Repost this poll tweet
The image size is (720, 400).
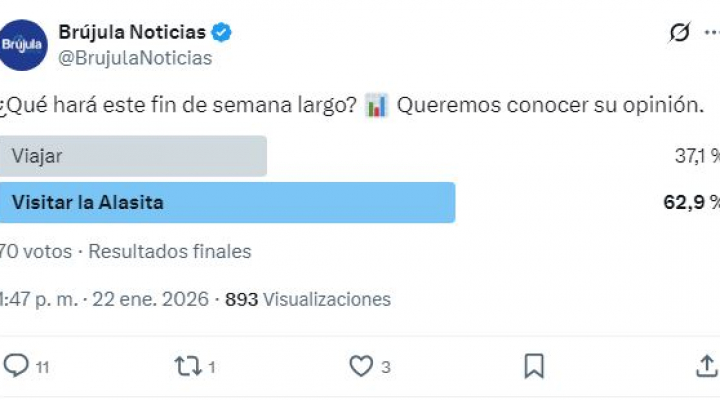(x=188, y=366)
